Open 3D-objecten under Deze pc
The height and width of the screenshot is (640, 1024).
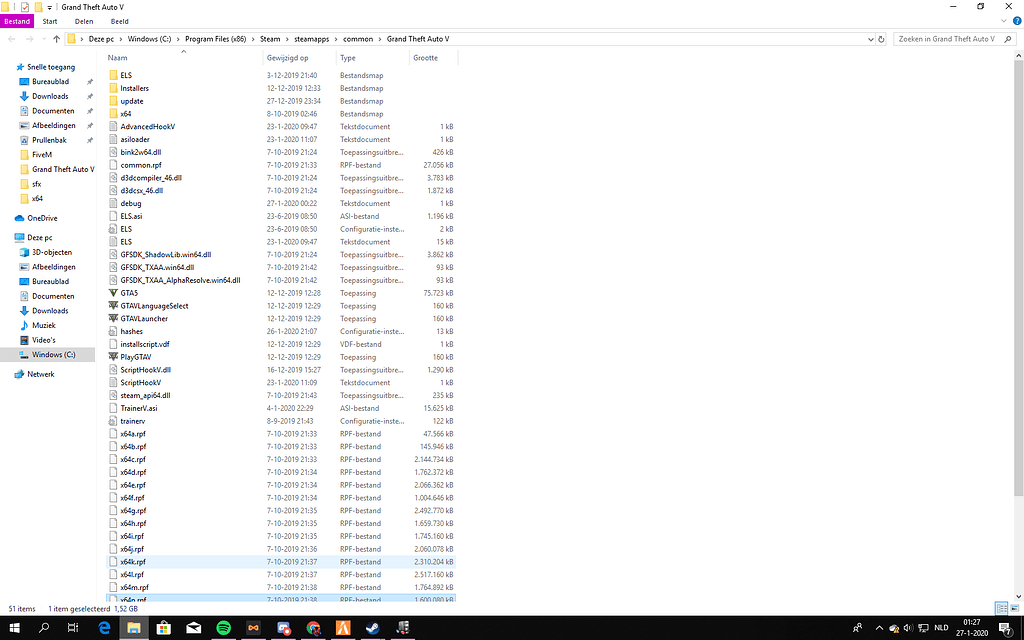[x=52, y=252]
